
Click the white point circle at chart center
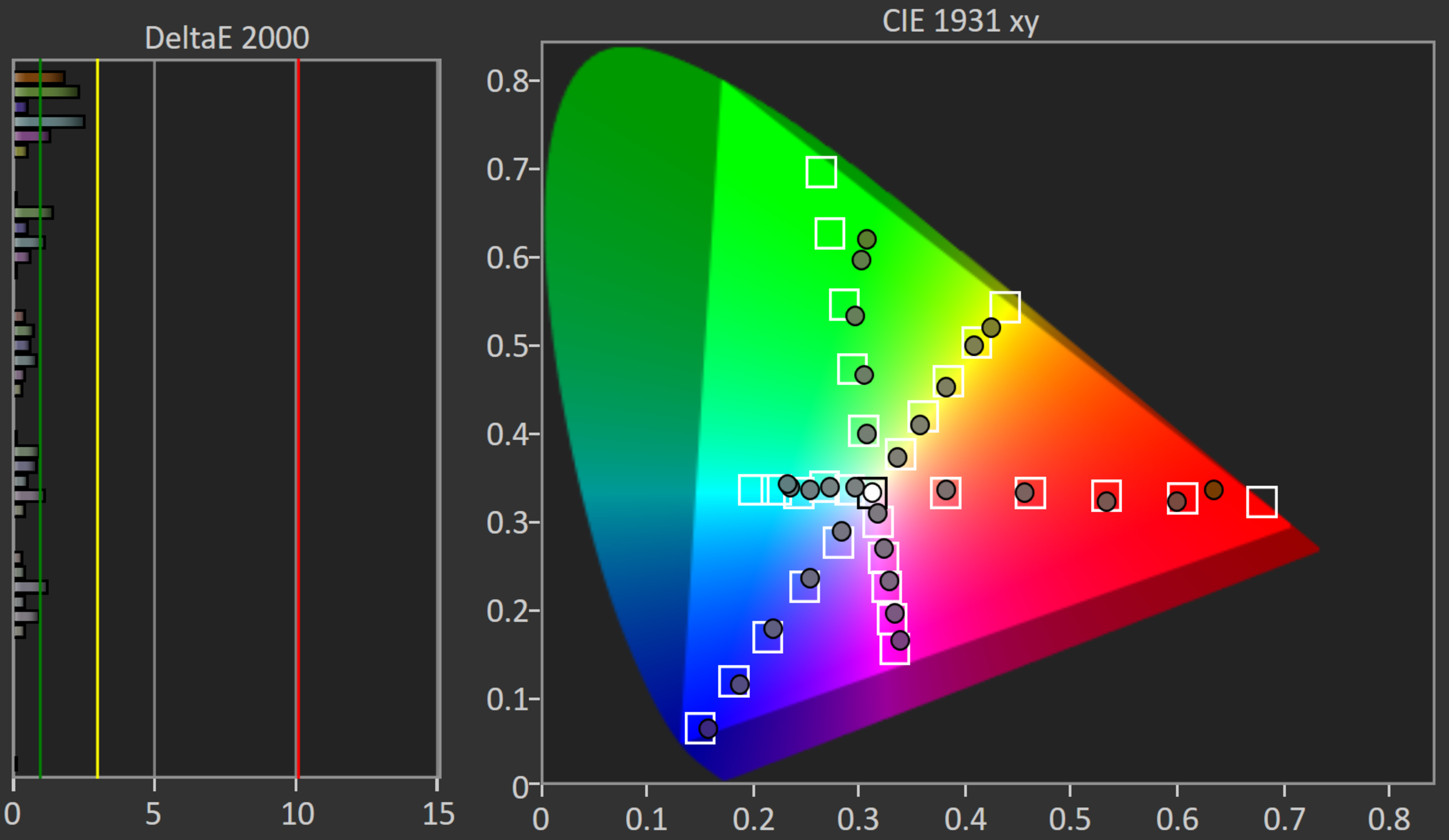[872, 492]
